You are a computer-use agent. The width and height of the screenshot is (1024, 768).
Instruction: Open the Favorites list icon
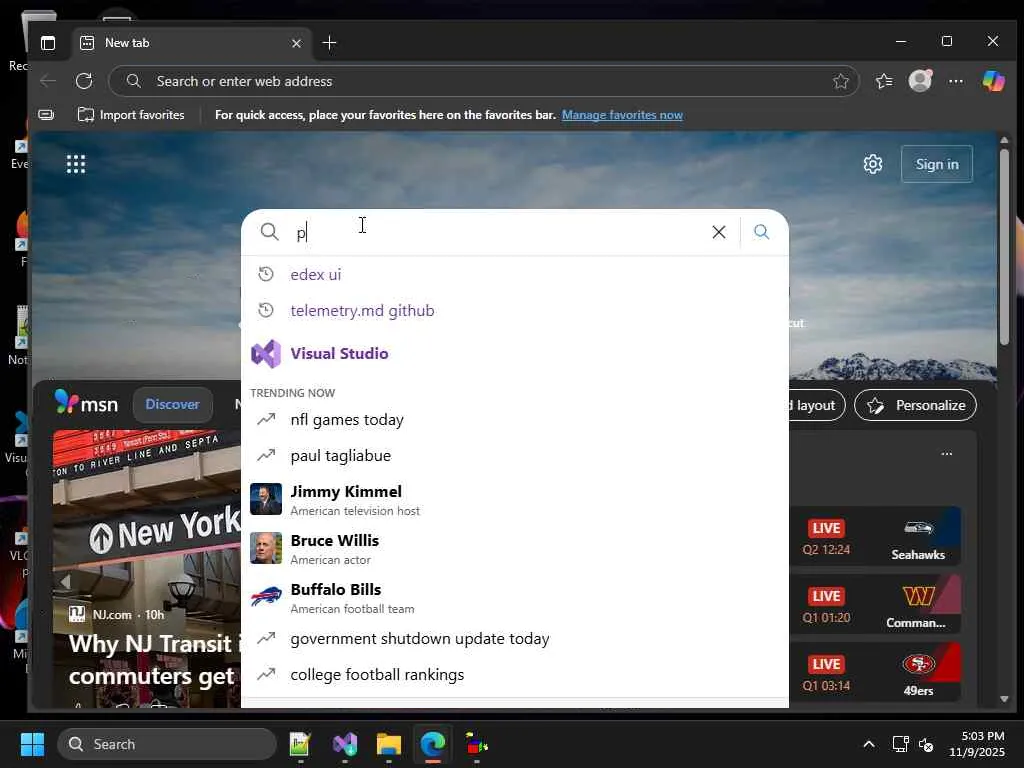click(884, 81)
